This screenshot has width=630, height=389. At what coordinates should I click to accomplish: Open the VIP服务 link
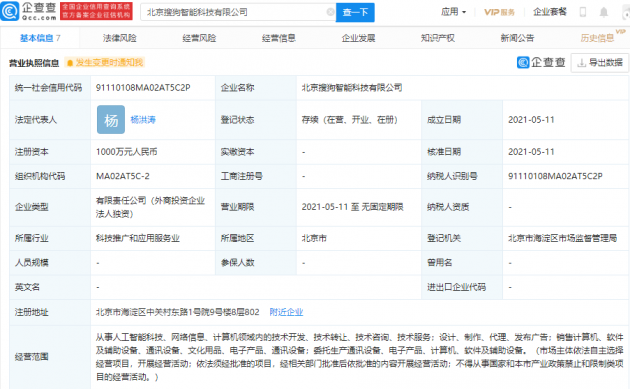click(x=499, y=12)
